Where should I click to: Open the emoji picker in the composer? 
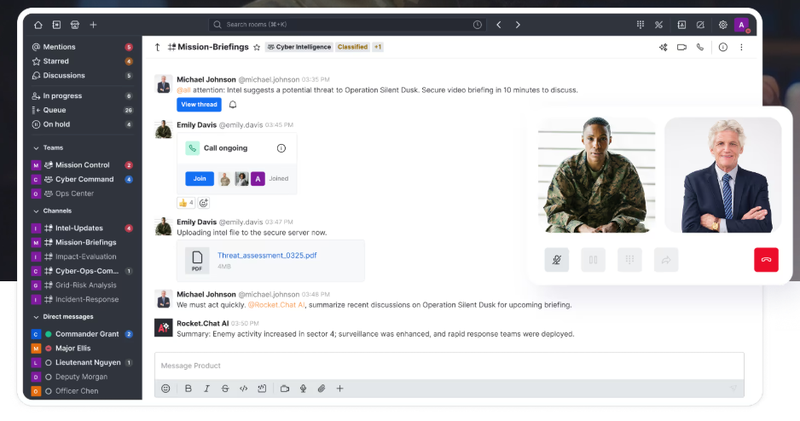click(166, 388)
